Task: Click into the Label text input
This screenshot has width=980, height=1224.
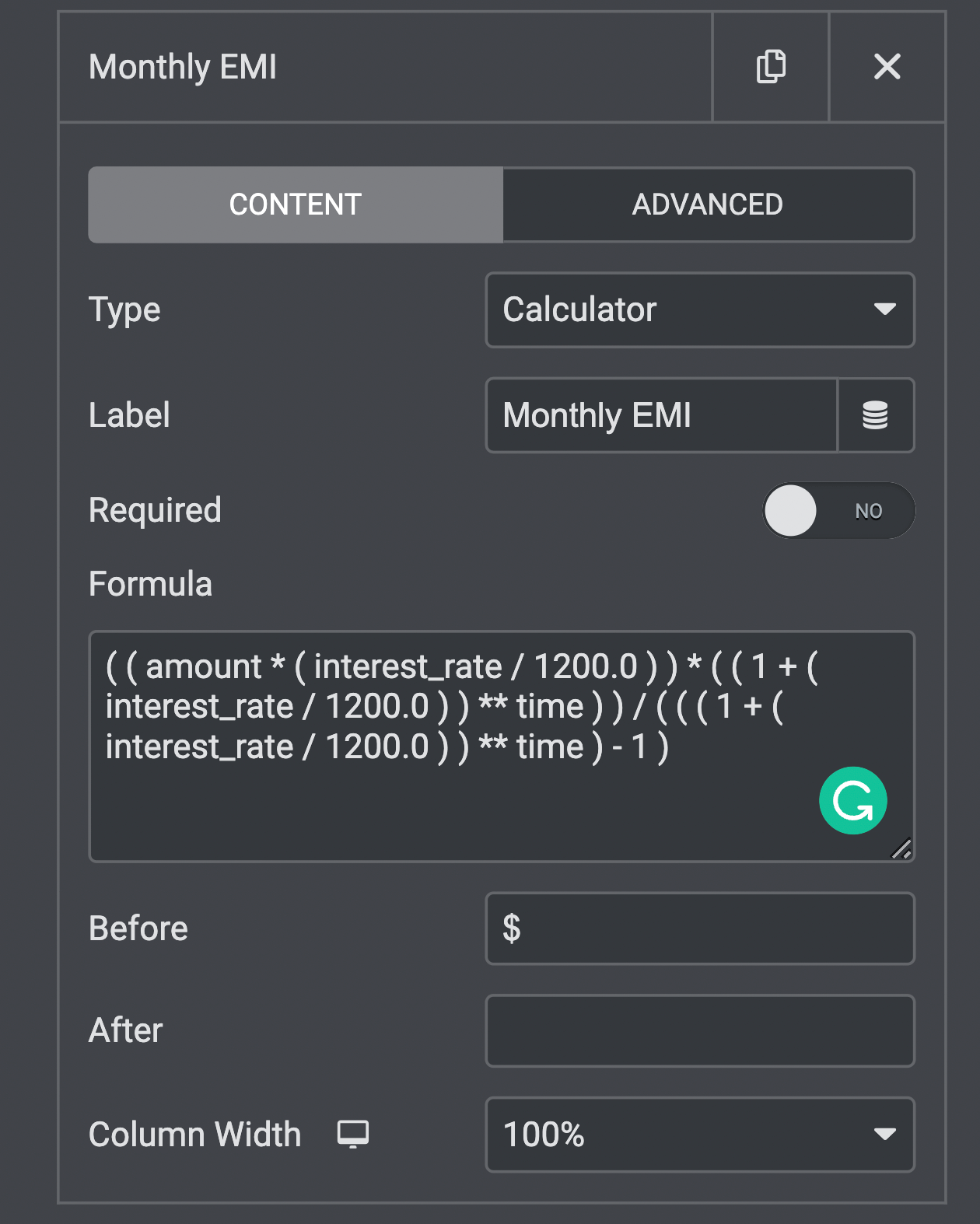Action: click(661, 415)
